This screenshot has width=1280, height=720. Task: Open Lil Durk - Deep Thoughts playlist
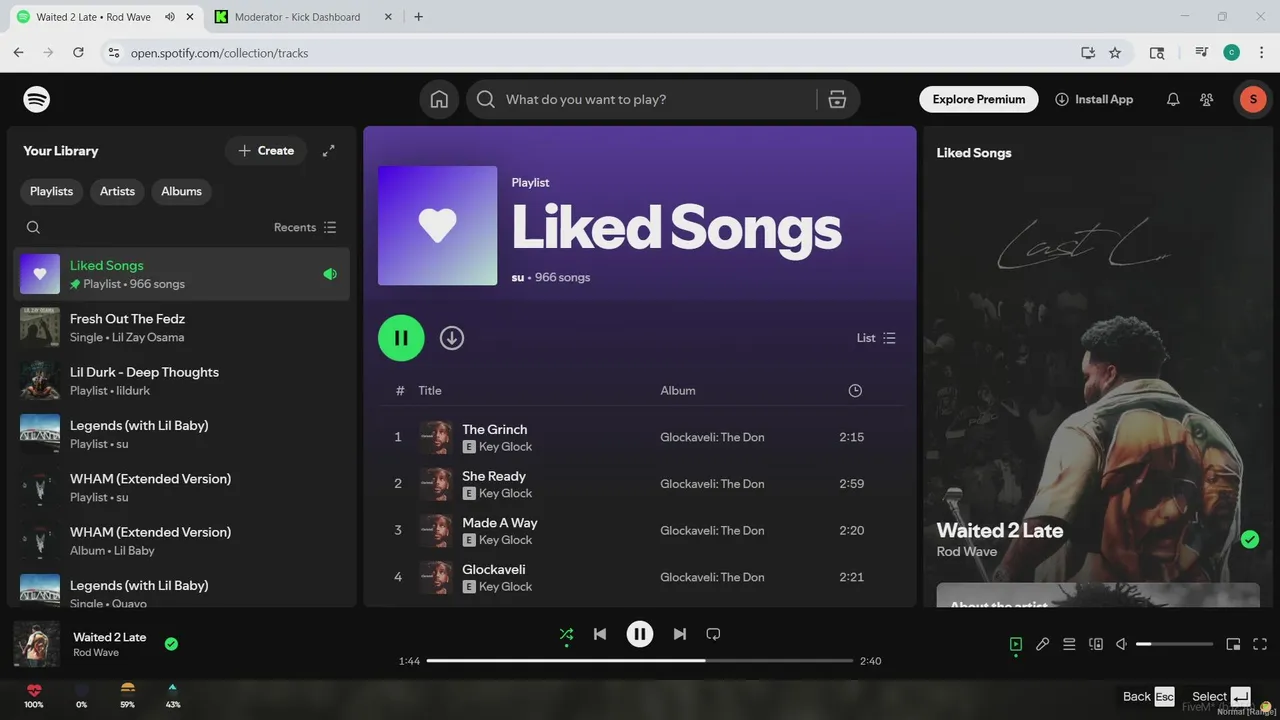(x=182, y=381)
